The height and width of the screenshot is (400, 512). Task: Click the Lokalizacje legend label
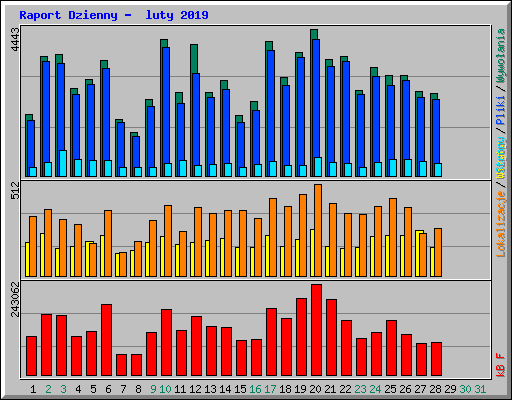pyautogui.click(x=501, y=224)
